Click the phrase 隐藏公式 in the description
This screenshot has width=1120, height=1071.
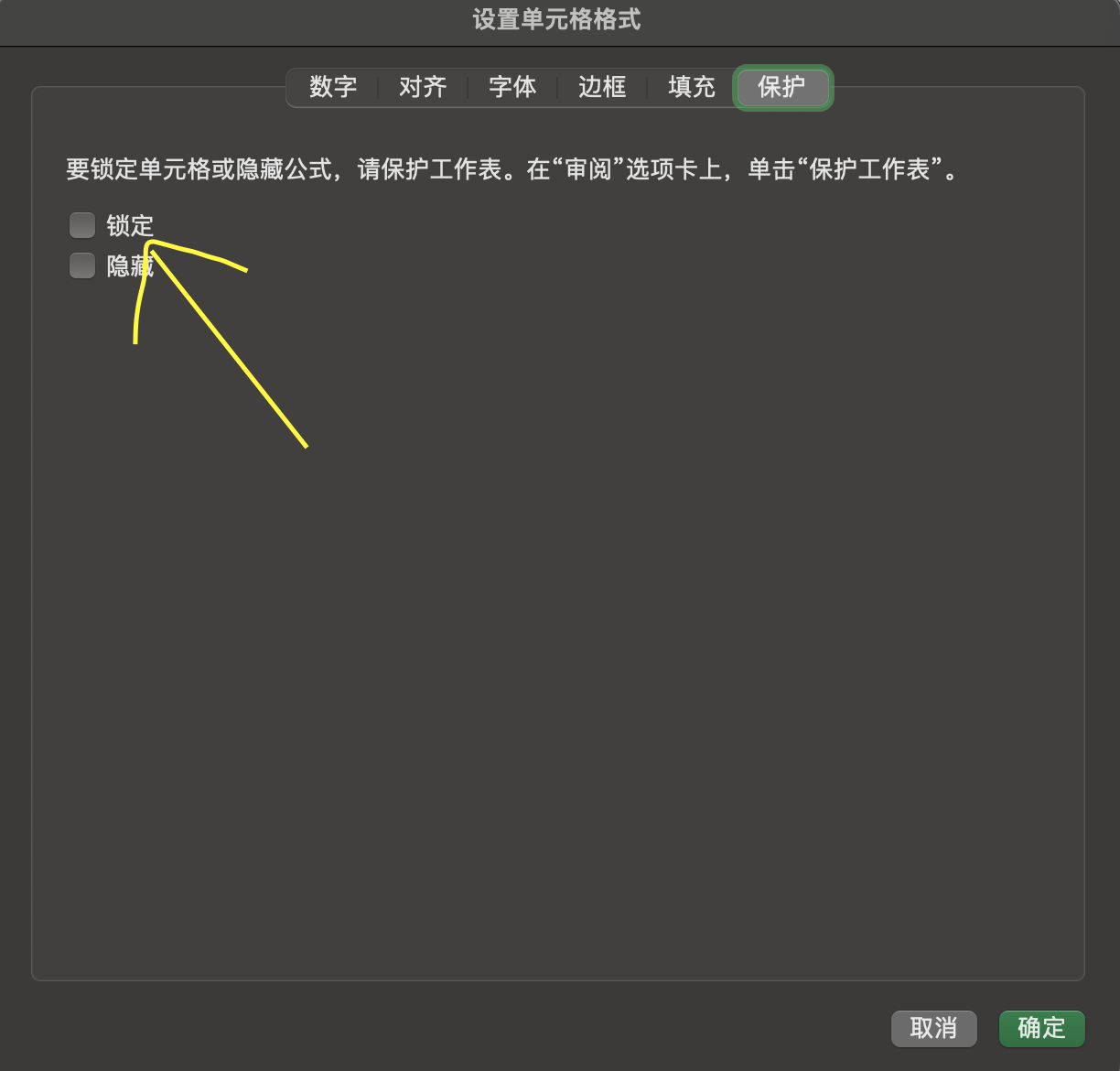pyautogui.click(x=284, y=169)
